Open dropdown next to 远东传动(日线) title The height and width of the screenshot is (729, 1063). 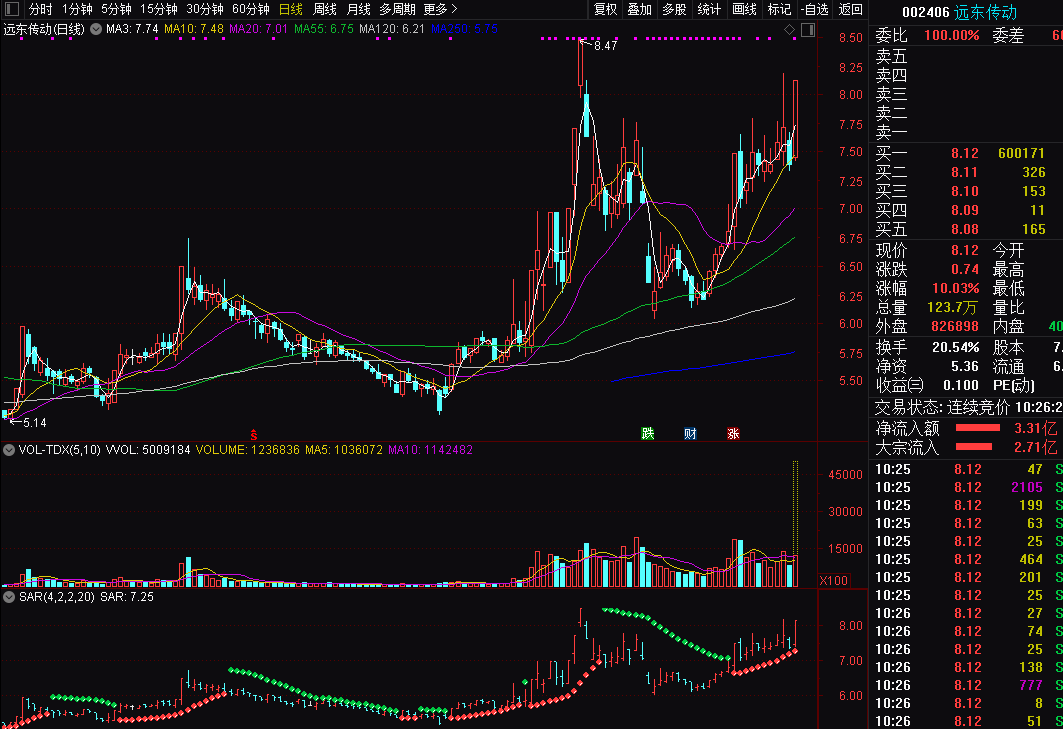(95, 30)
